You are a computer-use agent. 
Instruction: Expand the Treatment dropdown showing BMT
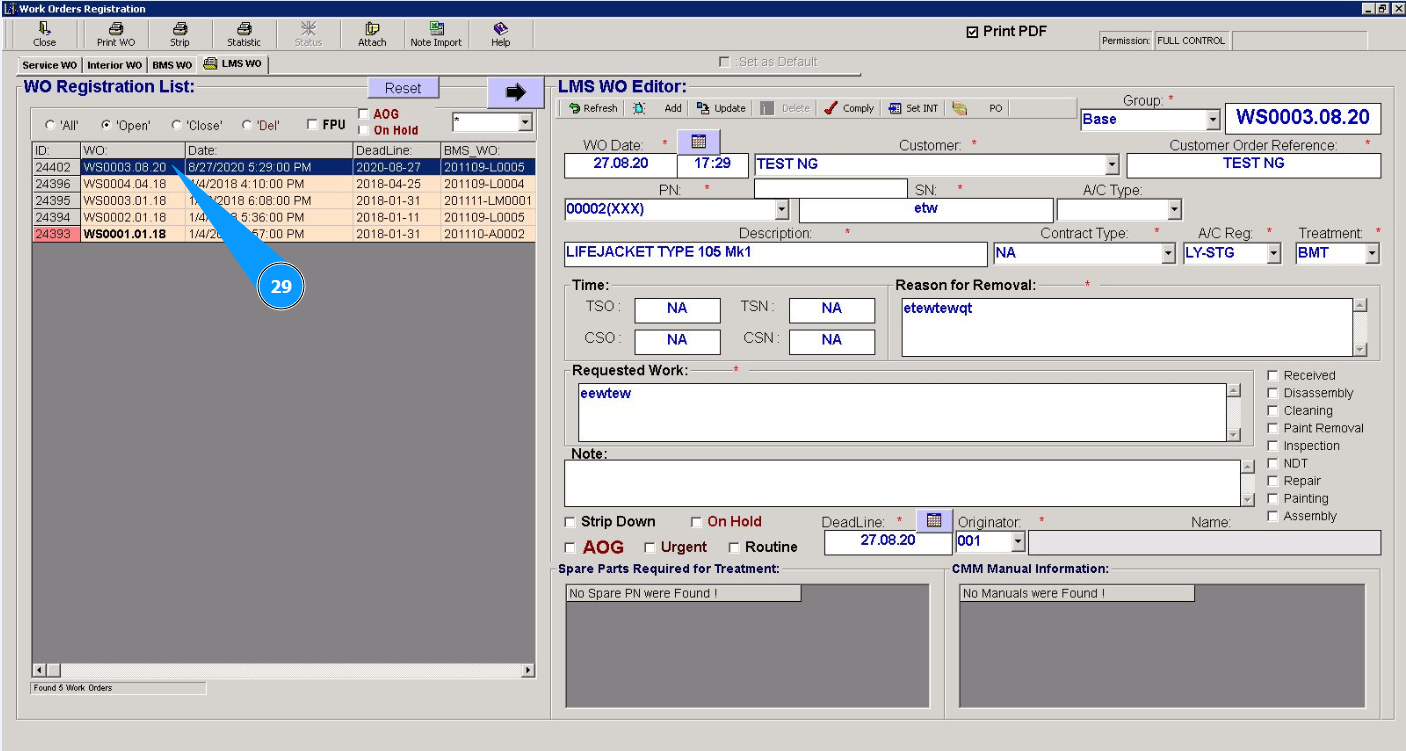1371,254
